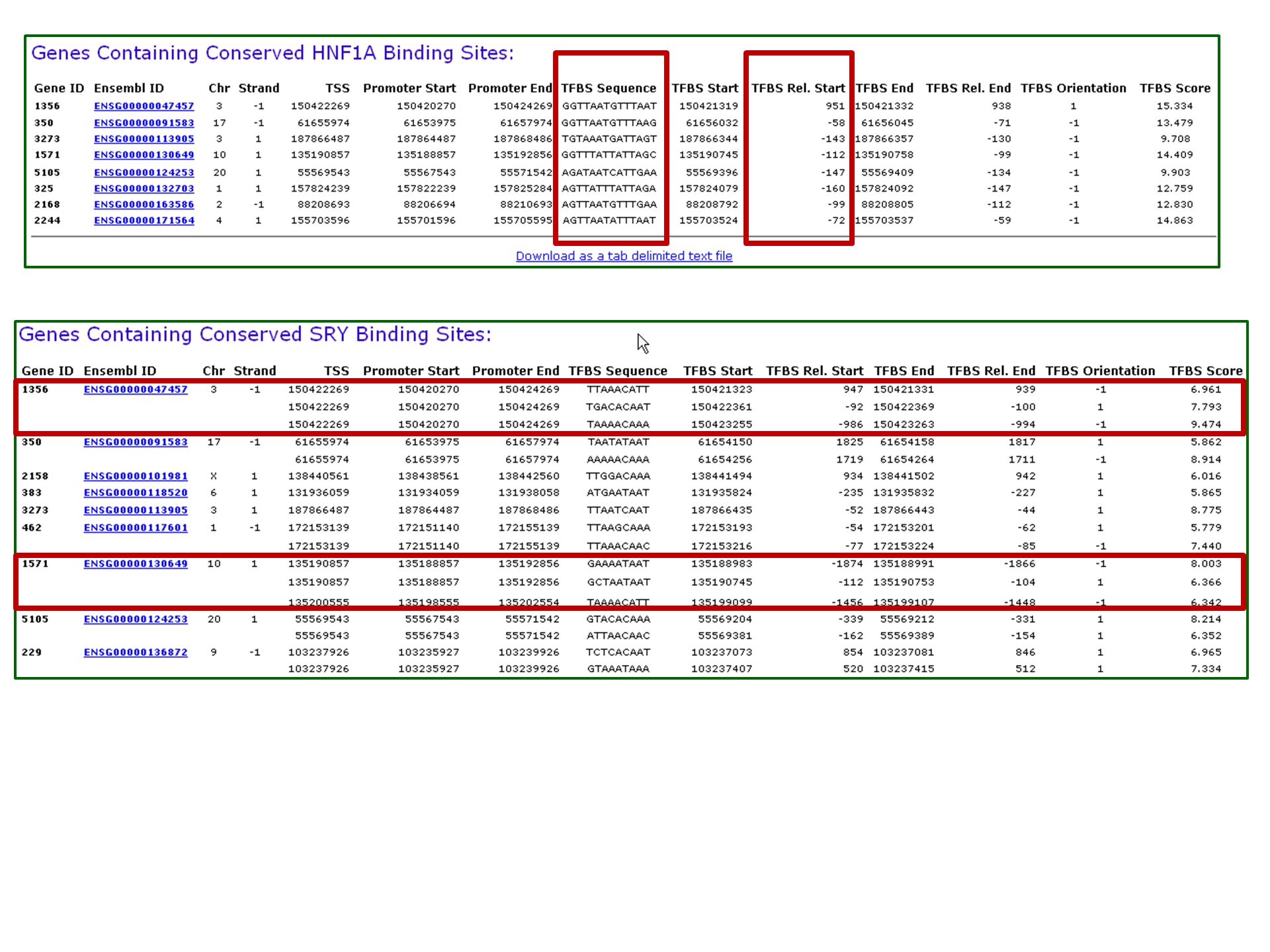Select SRY sequence TAAAACAAA
The width and height of the screenshot is (1270, 952).
[618, 424]
